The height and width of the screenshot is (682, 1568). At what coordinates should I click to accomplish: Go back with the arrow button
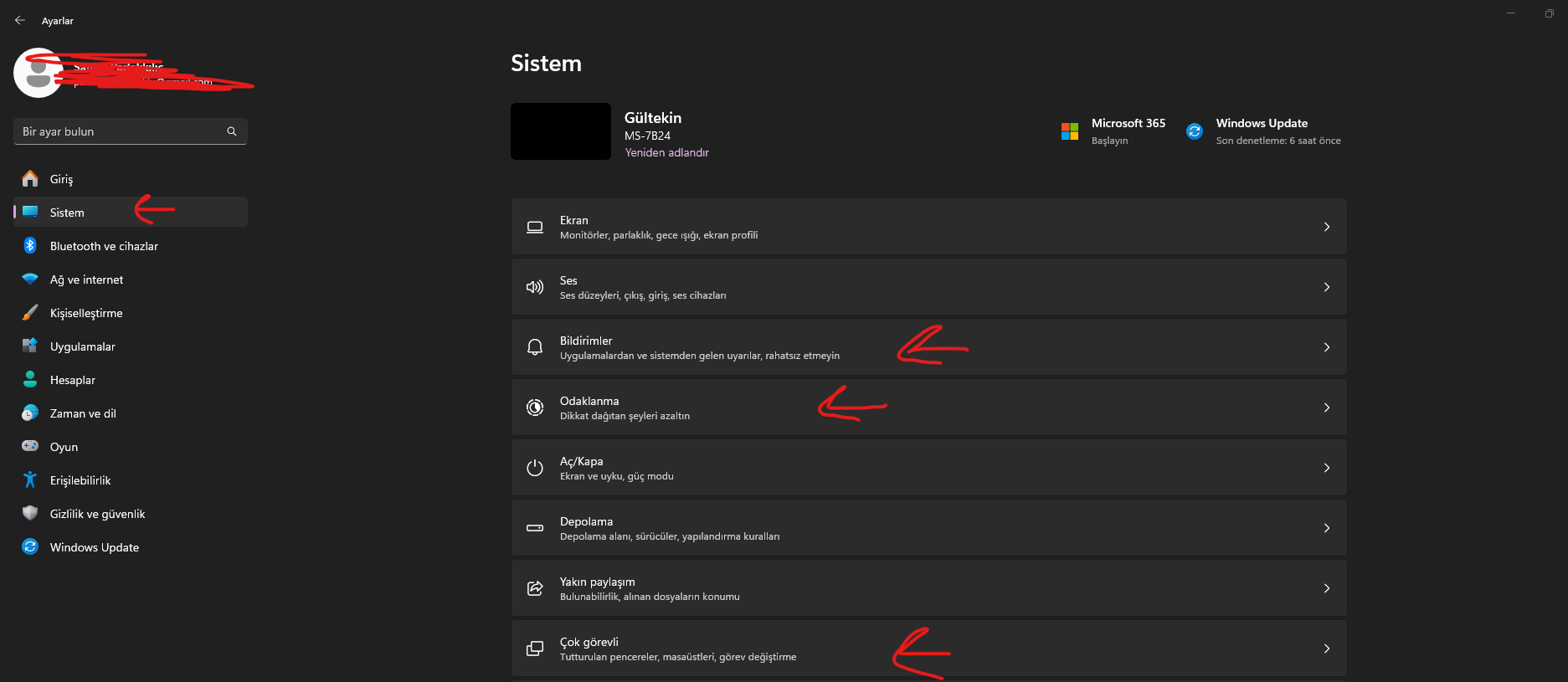(20, 20)
